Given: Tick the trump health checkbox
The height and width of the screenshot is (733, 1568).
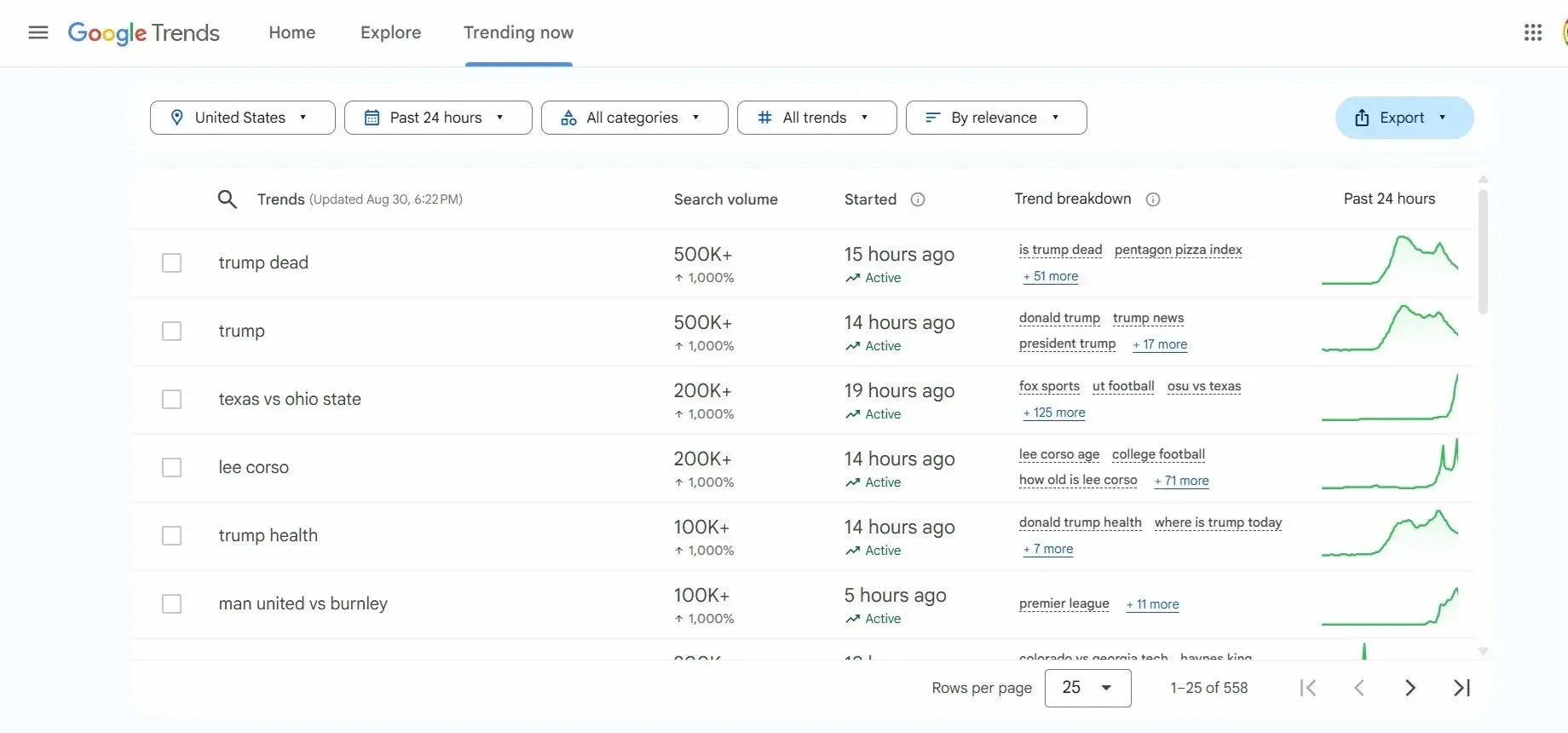Looking at the screenshot, I should 171,535.
